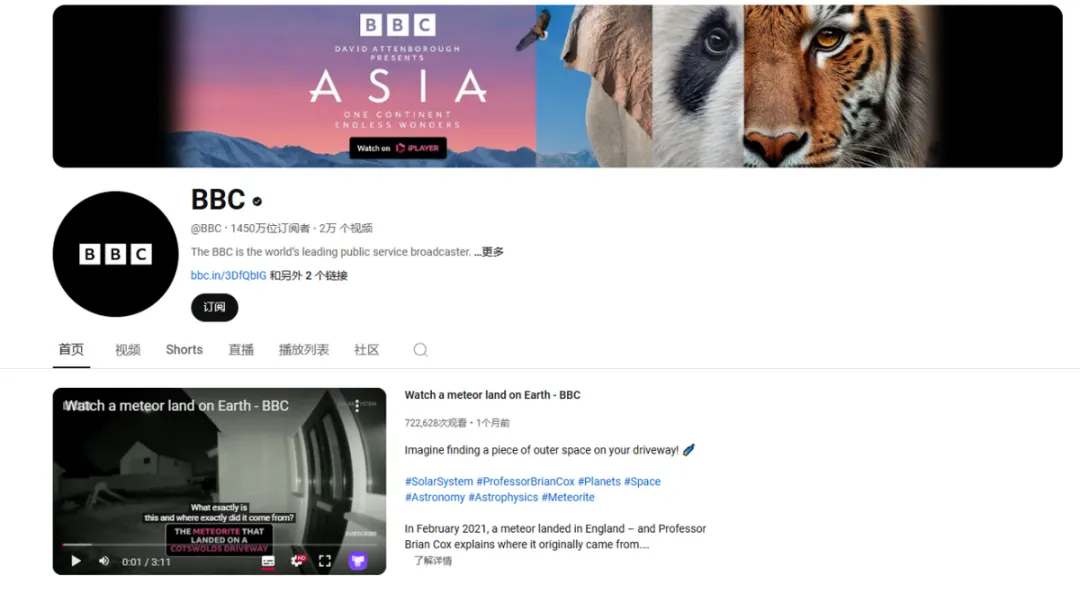
Task: Open the three-dot menu on the video
Action: (357, 406)
